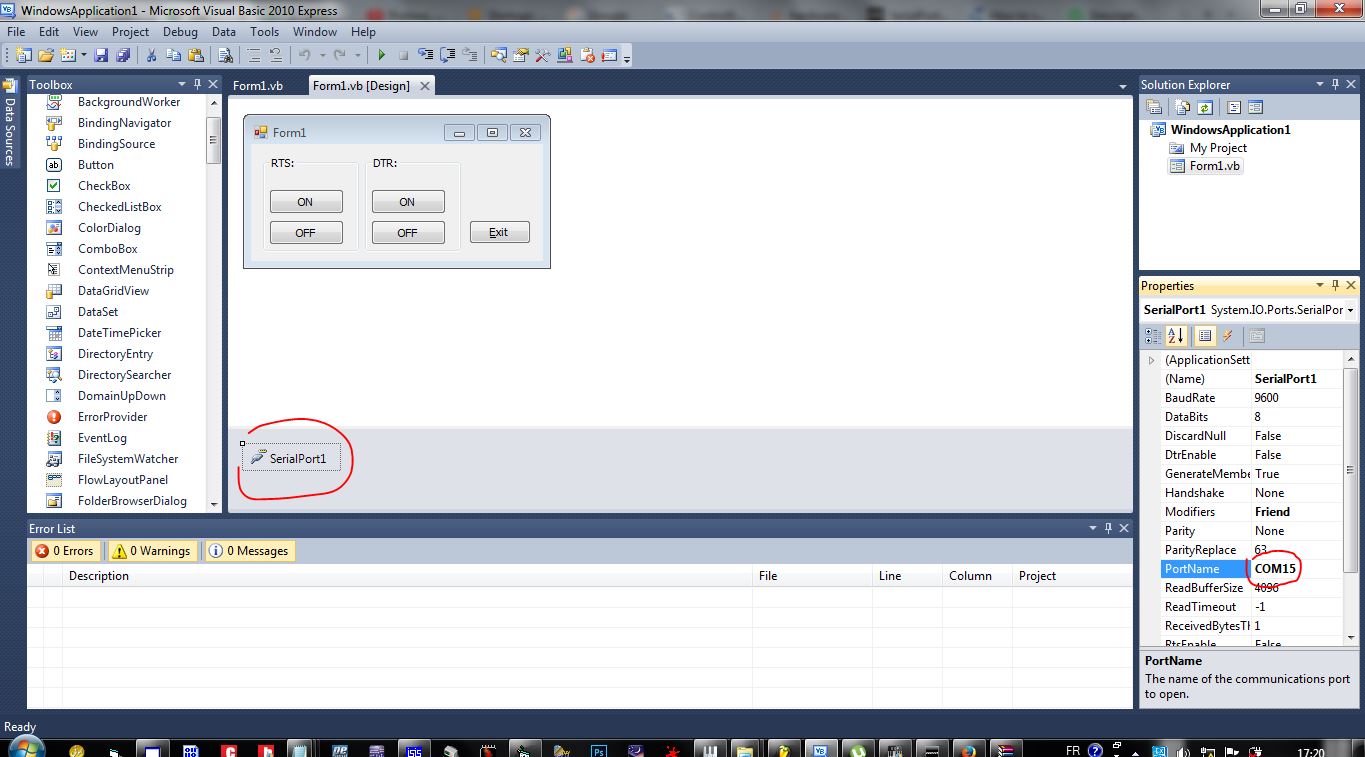This screenshot has width=1365, height=757.
Task: Click the Exit button on Form1
Action: [499, 232]
